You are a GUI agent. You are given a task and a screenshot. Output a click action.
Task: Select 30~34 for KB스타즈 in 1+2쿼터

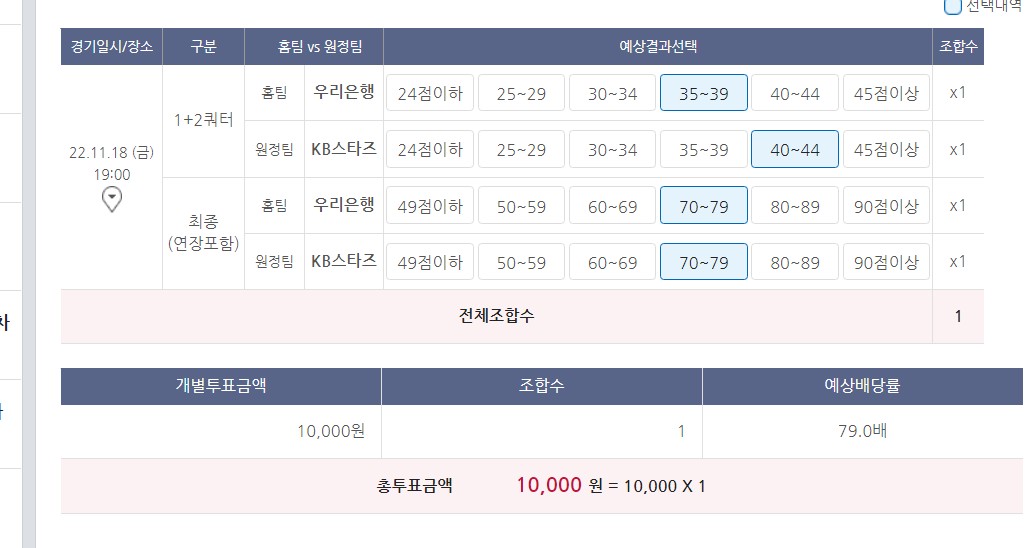[x=612, y=149]
